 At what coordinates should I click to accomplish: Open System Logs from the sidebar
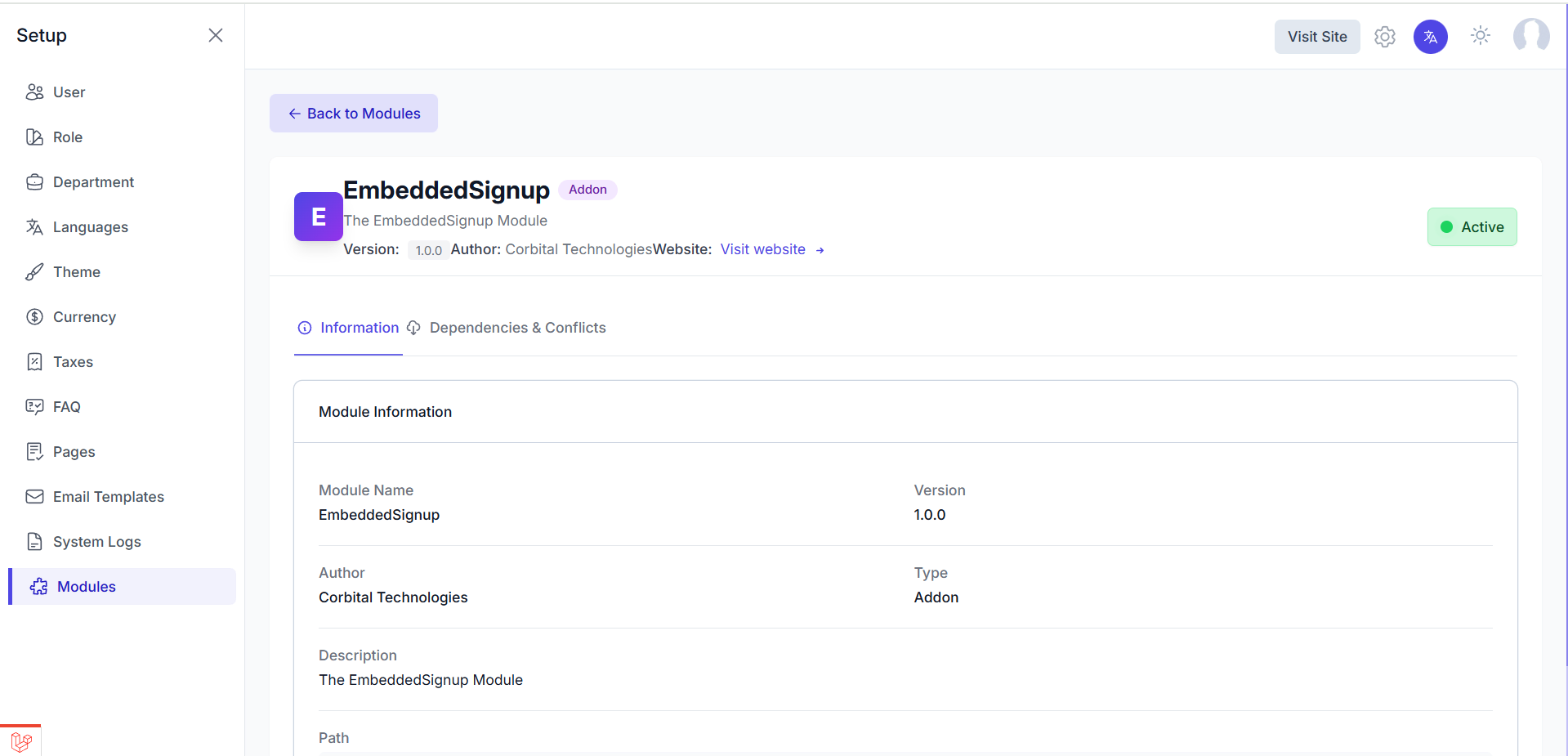[x=34, y=541]
